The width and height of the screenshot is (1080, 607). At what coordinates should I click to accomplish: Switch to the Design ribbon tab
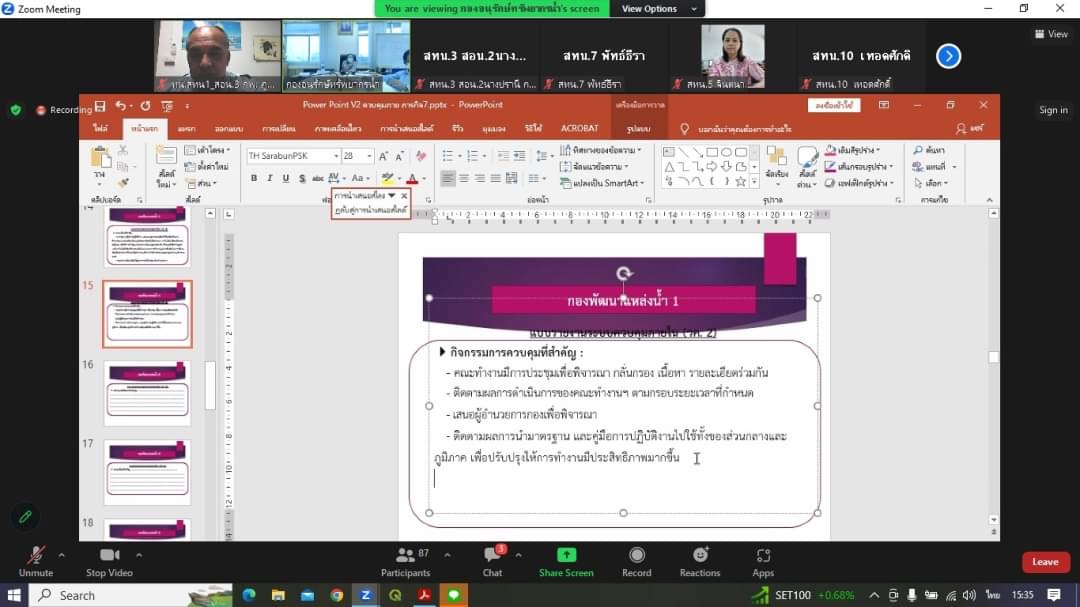click(228, 129)
